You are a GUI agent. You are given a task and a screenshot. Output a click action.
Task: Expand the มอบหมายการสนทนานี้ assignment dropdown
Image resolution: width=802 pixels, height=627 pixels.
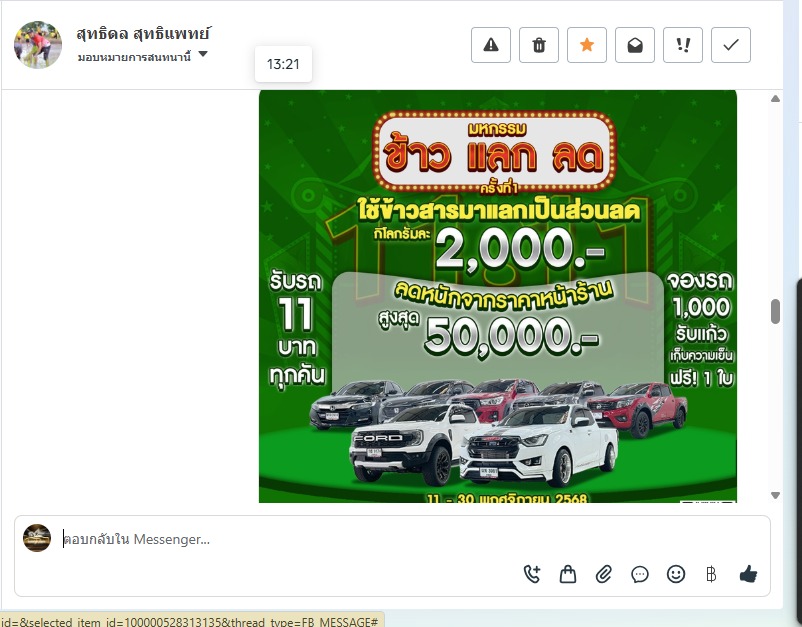pos(143,56)
